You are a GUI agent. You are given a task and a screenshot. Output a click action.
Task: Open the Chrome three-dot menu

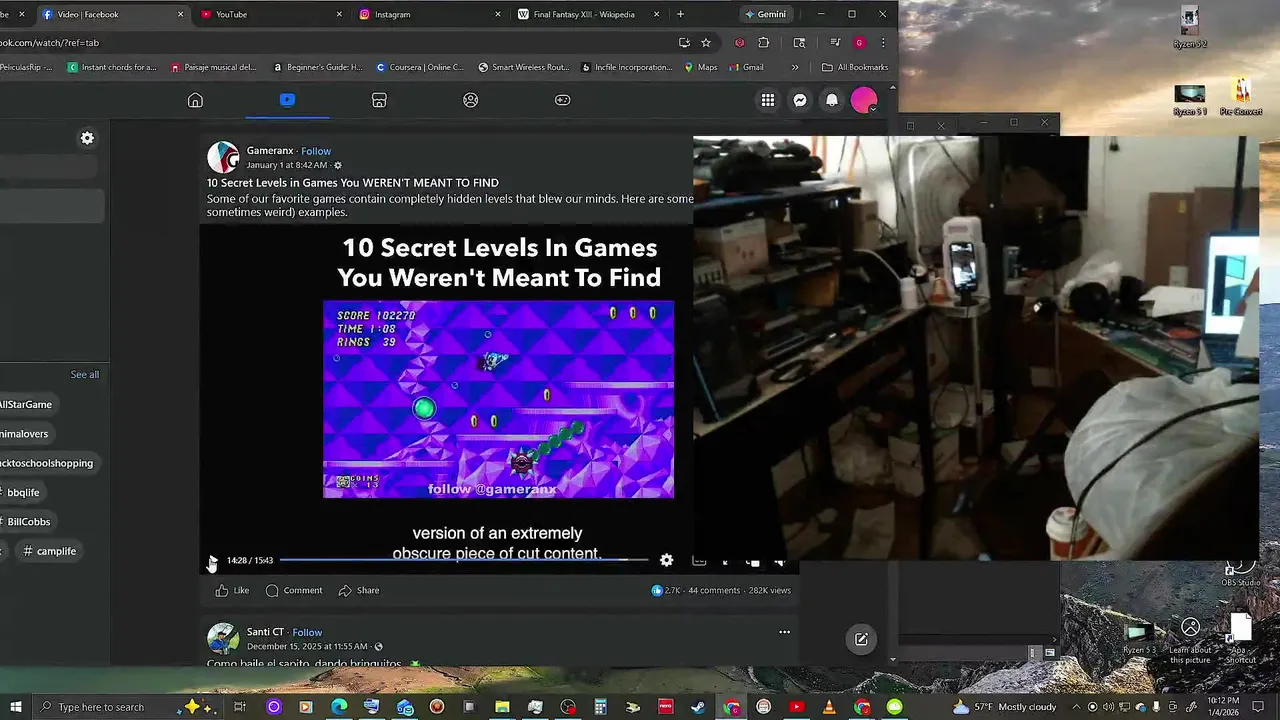pyautogui.click(x=883, y=43)
